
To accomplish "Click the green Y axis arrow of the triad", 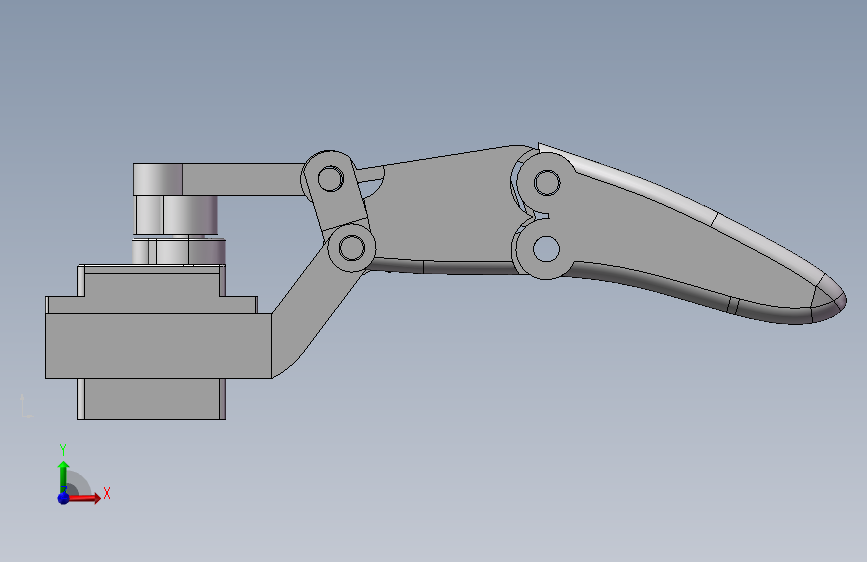I will (64, 476).
